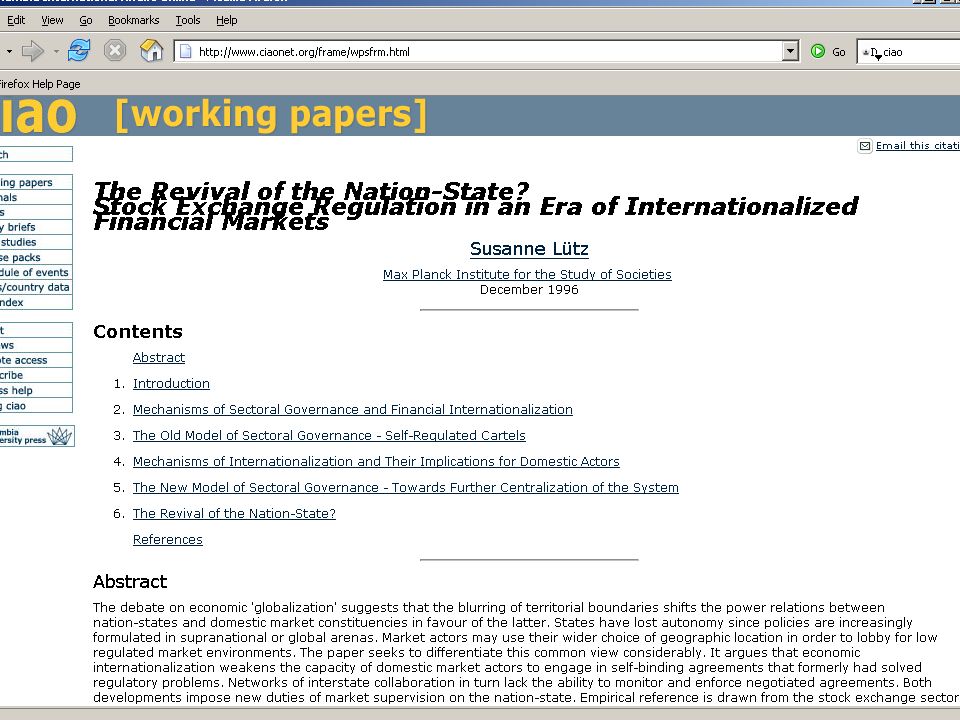960x720 pixels.
Task: Click the Email this citation link
Action: click(917, 146)
